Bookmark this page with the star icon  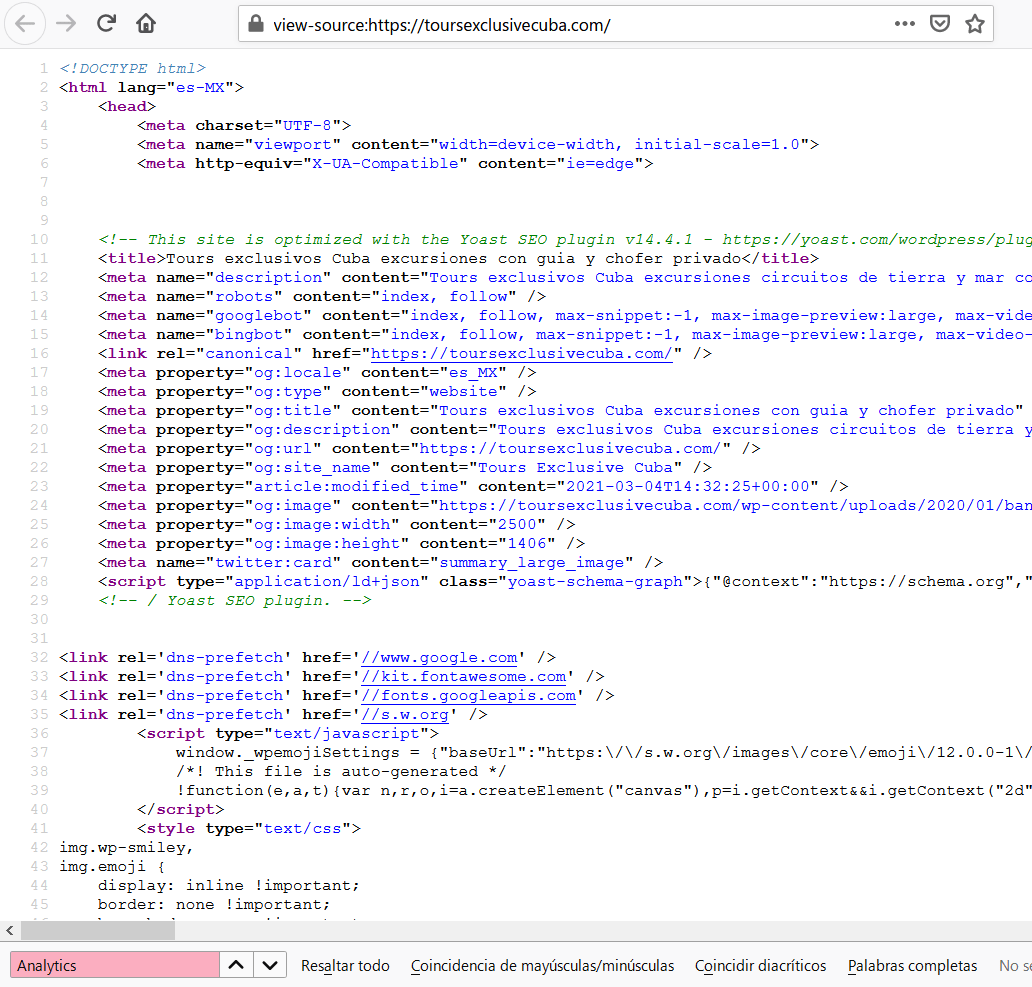pyautogui.click(x=975, y=24)
